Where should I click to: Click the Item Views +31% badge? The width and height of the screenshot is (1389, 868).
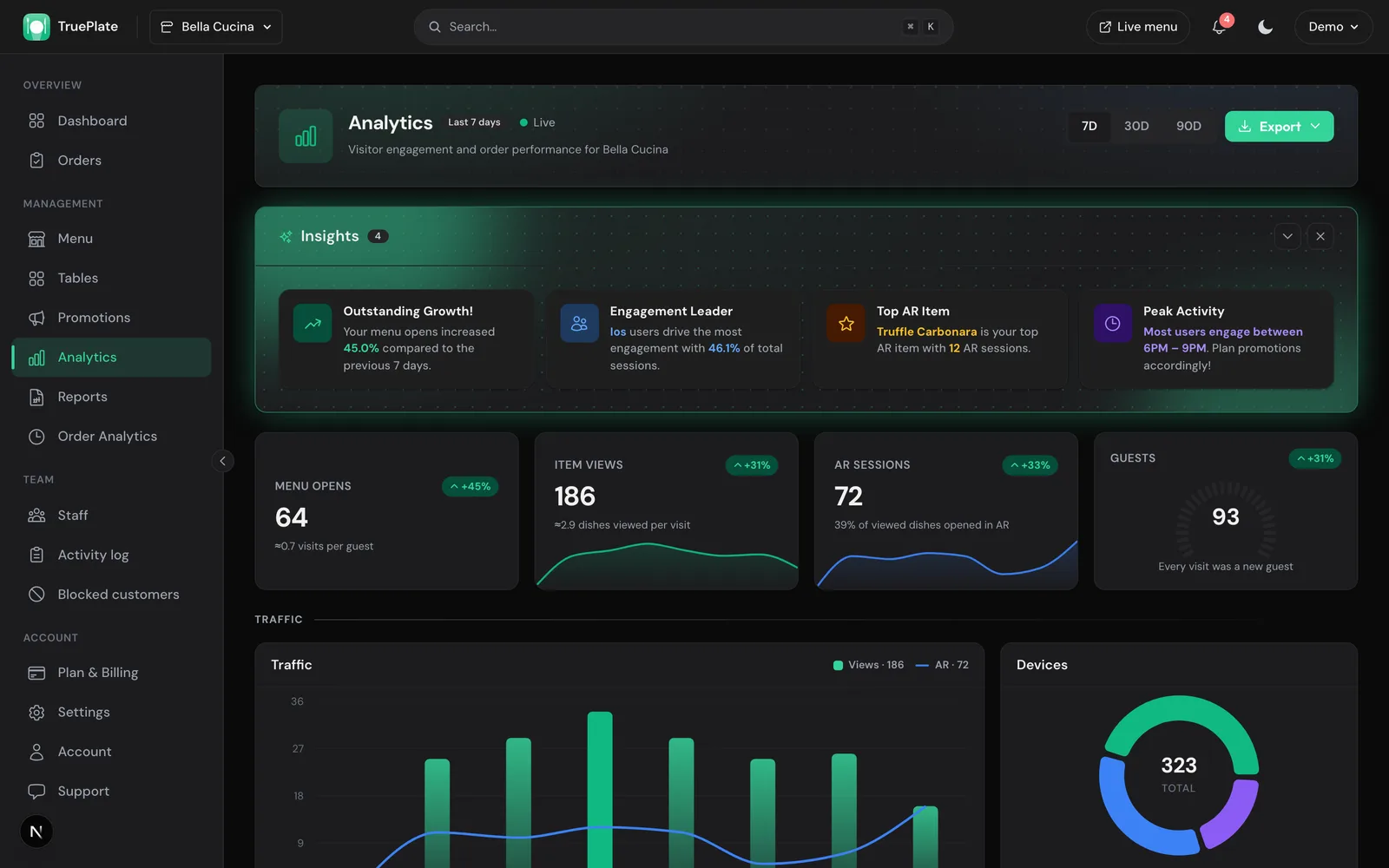click(x=752, y=465)
